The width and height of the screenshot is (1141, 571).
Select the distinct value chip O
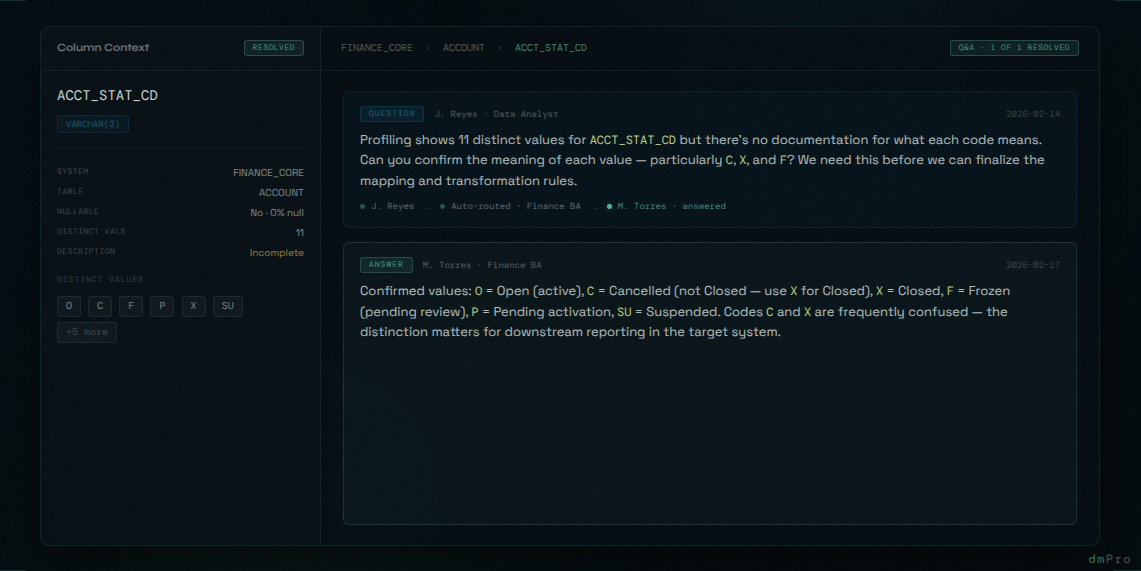(69, 306)
